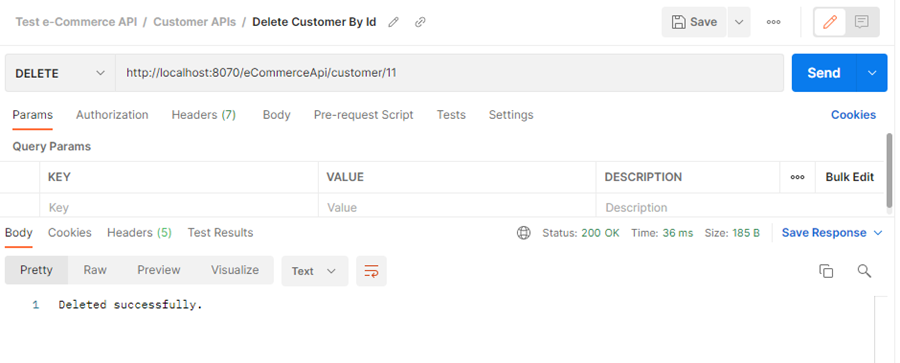
Task: Open the Text format dropdown
Action: [315, 271]
